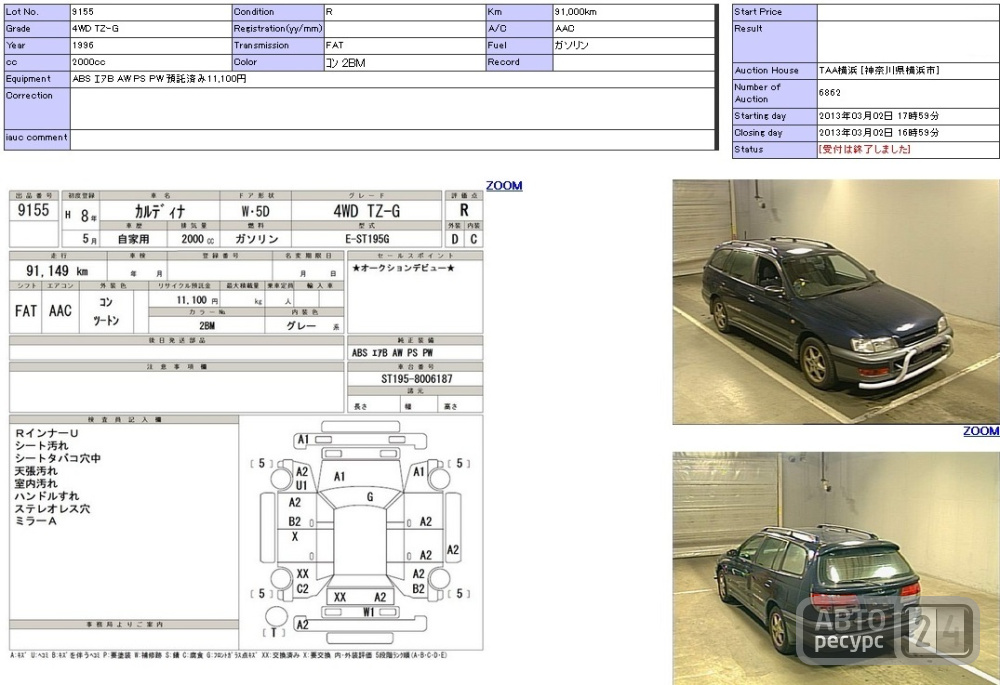Open the ZOOM link above the auction sheet
This screenshot has height=685, width=1000.
point(504,186)
